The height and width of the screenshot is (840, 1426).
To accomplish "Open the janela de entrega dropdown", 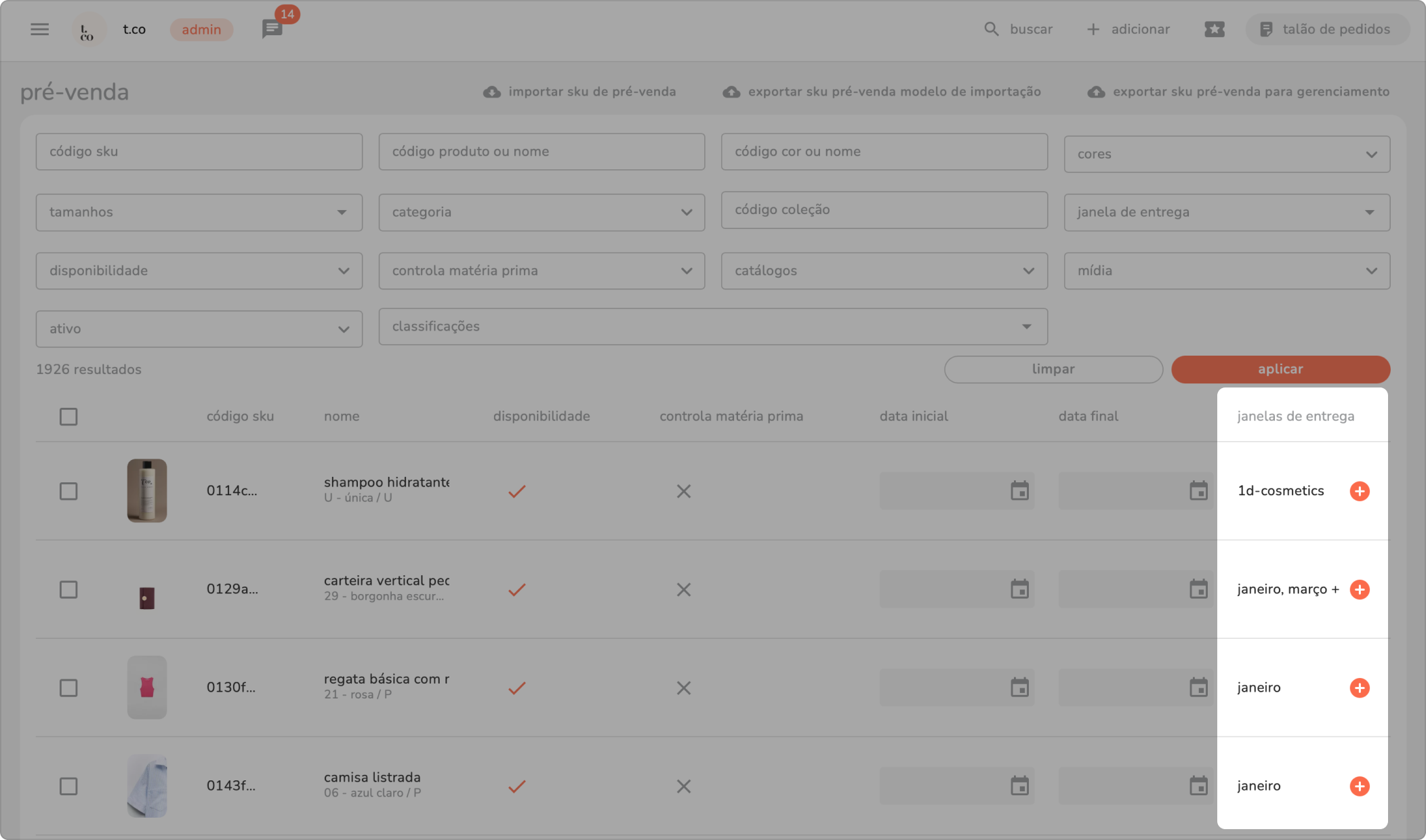I will (x=1226, y=213).
